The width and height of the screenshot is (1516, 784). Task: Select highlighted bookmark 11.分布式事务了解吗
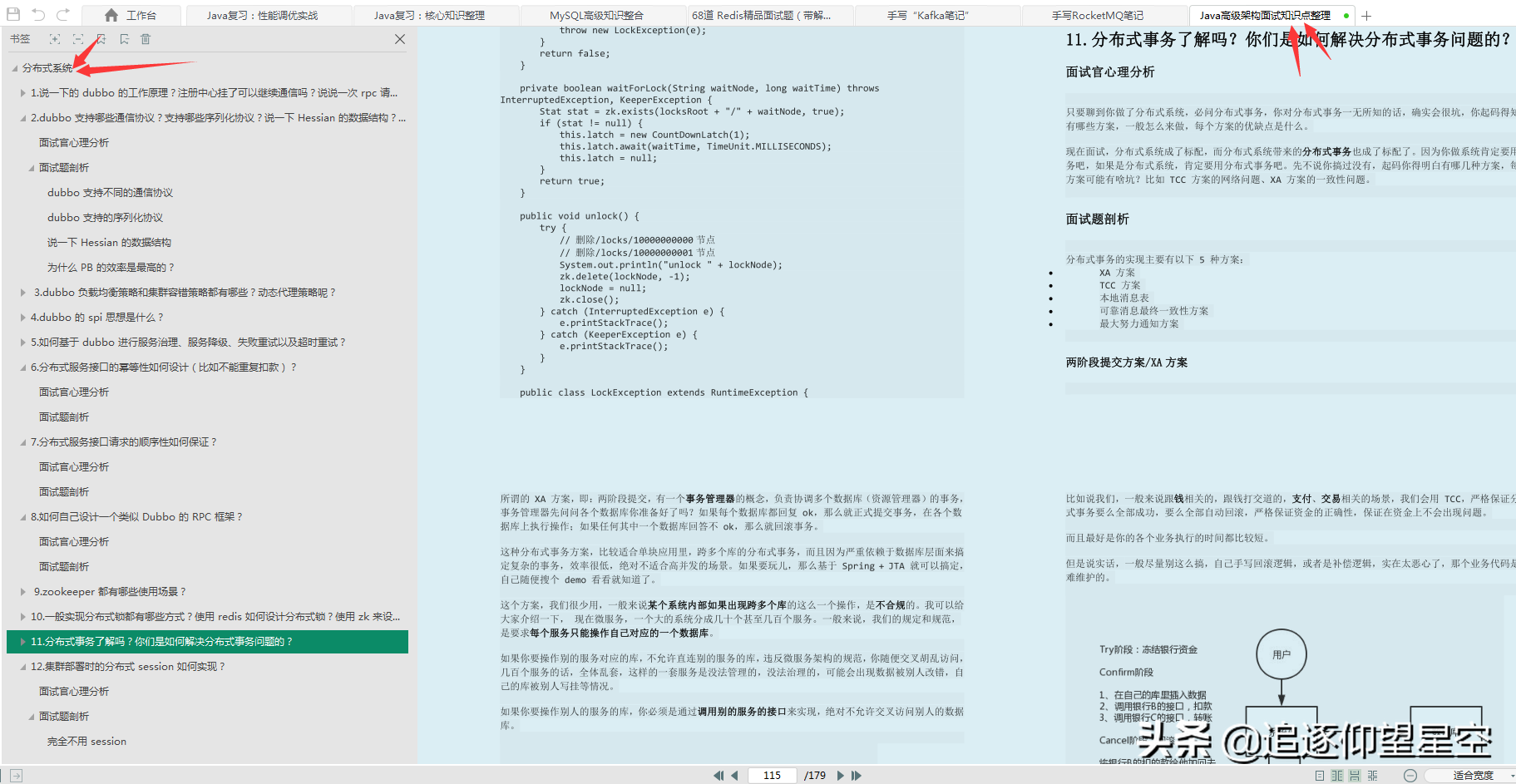point(207,642)
